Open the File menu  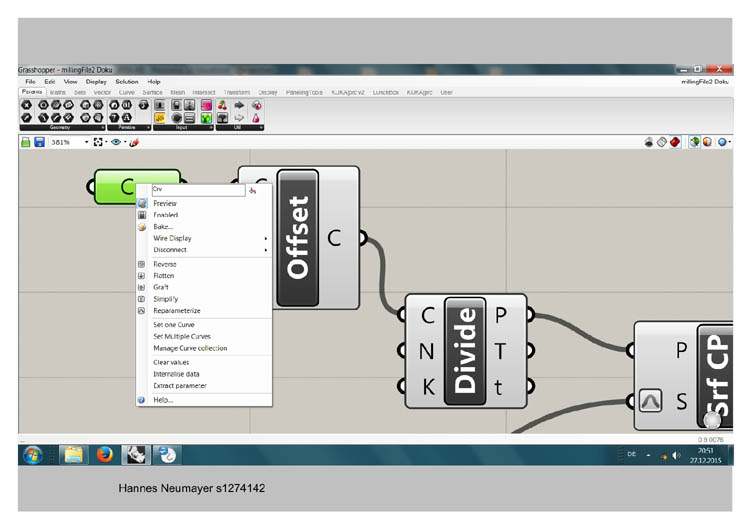[30, 82]
